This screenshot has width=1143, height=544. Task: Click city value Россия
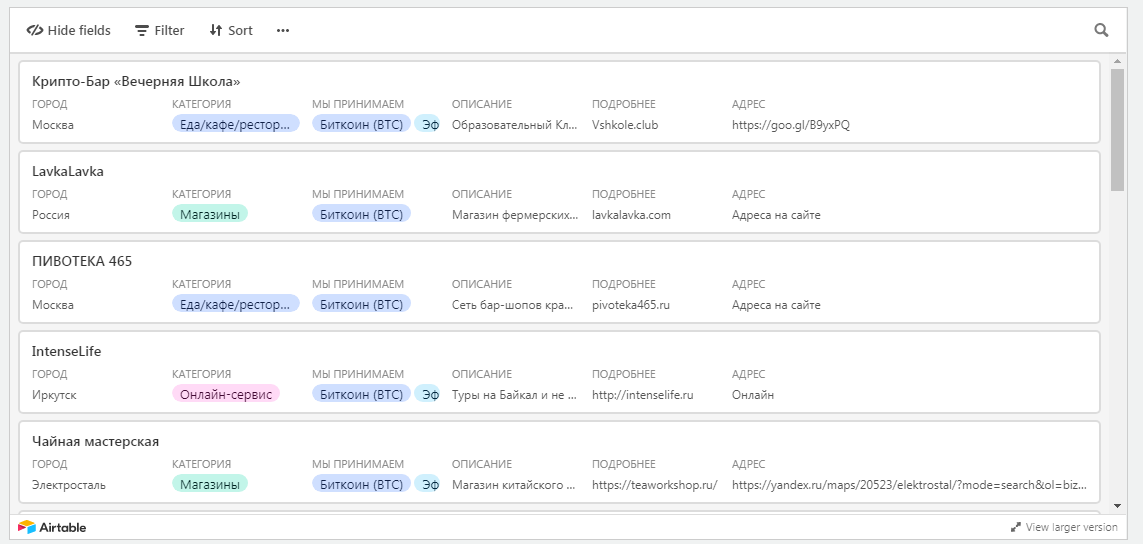51,214
